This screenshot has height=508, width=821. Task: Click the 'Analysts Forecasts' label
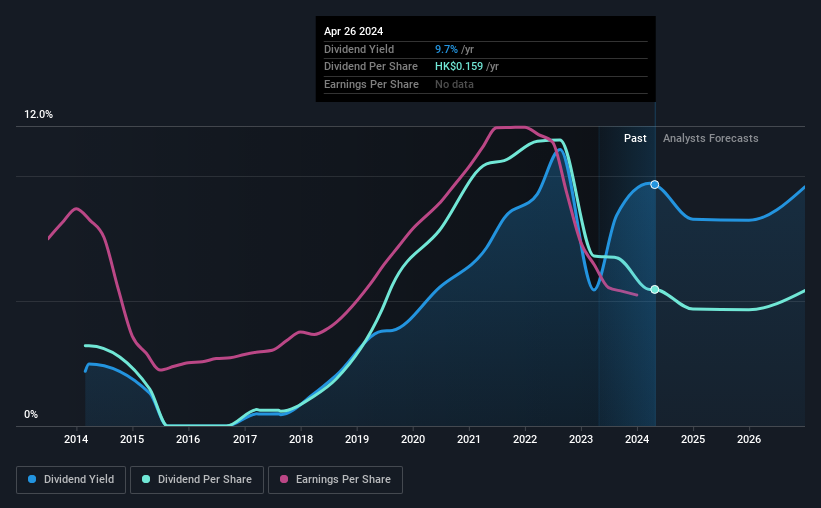pos(711,138)
